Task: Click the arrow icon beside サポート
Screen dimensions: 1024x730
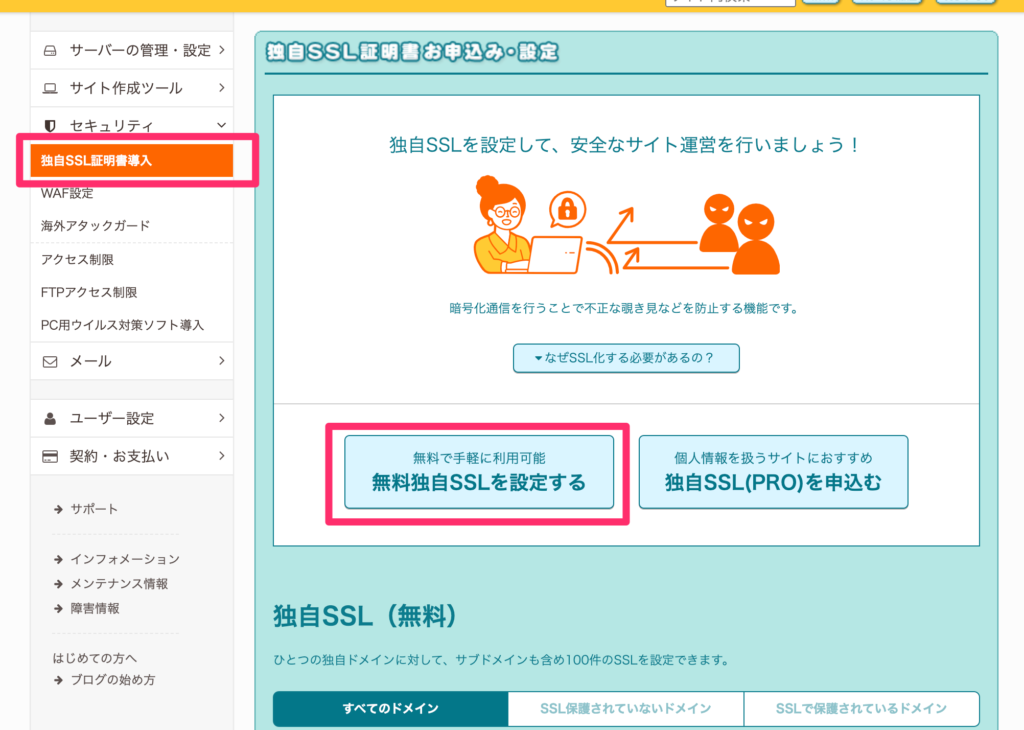Action: pyautogui.click(x=59, y=509)
